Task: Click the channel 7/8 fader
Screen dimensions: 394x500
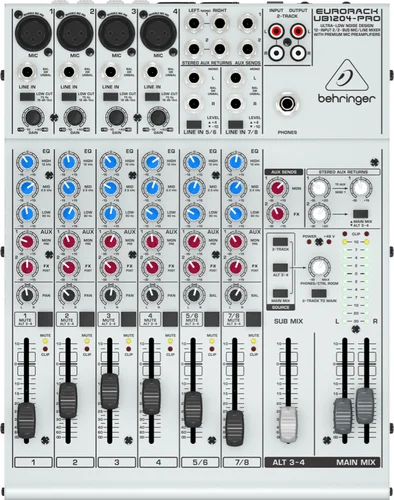Action: pyautogui.click(x=235, y=428)
